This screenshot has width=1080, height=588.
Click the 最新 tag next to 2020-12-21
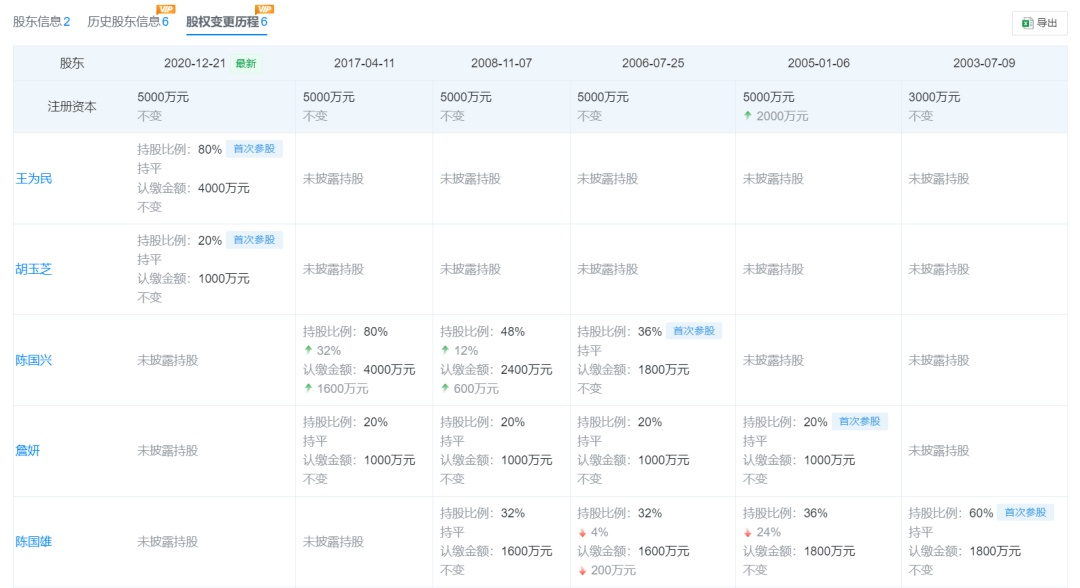click(x=245, y=63)
